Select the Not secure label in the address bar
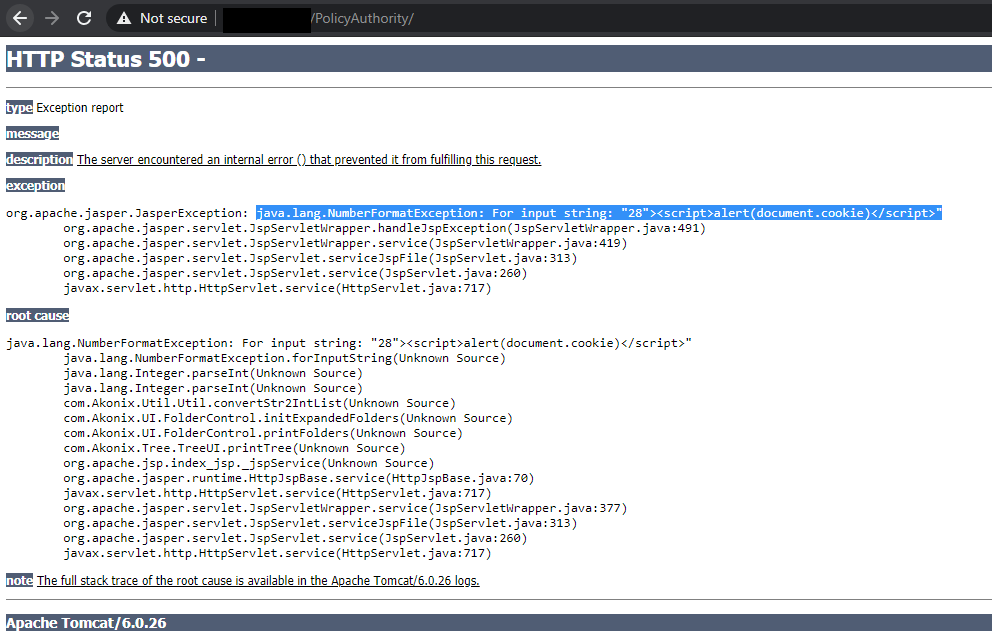 point(175,17)
